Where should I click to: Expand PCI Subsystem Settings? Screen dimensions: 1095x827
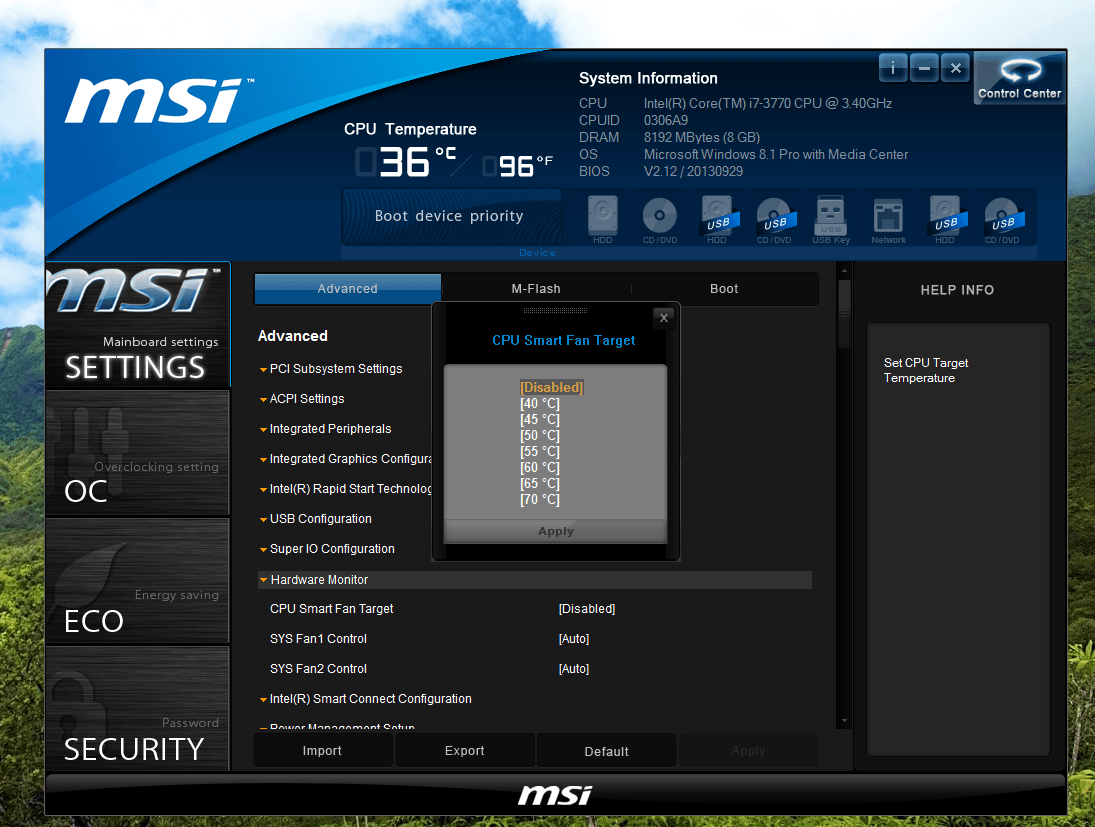click(x=330, y=369)
